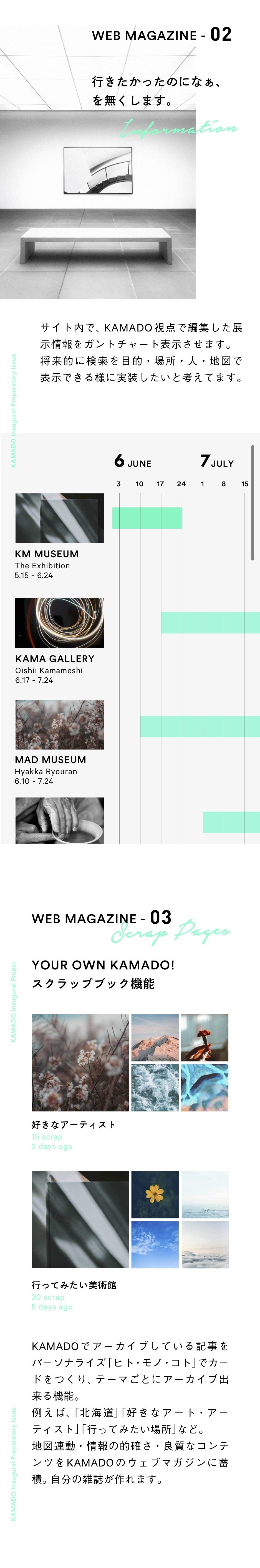Open the MAD MUSEUM title link
260x1568 pixels.
click(x=51, y=760)
